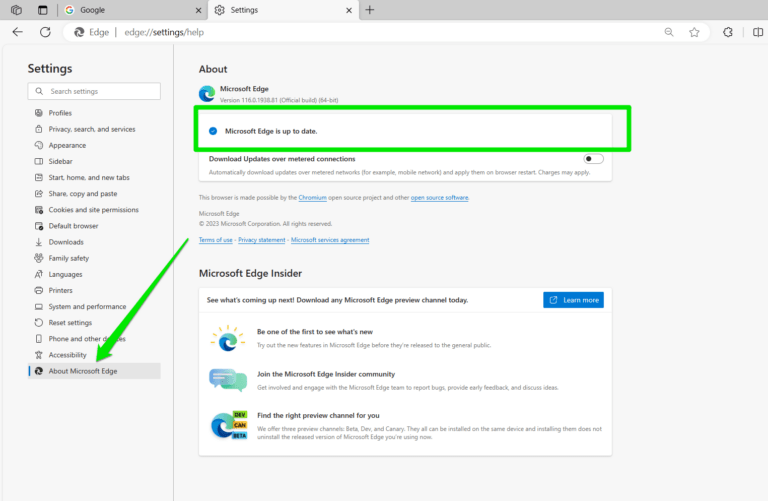Click the zoom magnifier icon in address bar

(669, 32)
